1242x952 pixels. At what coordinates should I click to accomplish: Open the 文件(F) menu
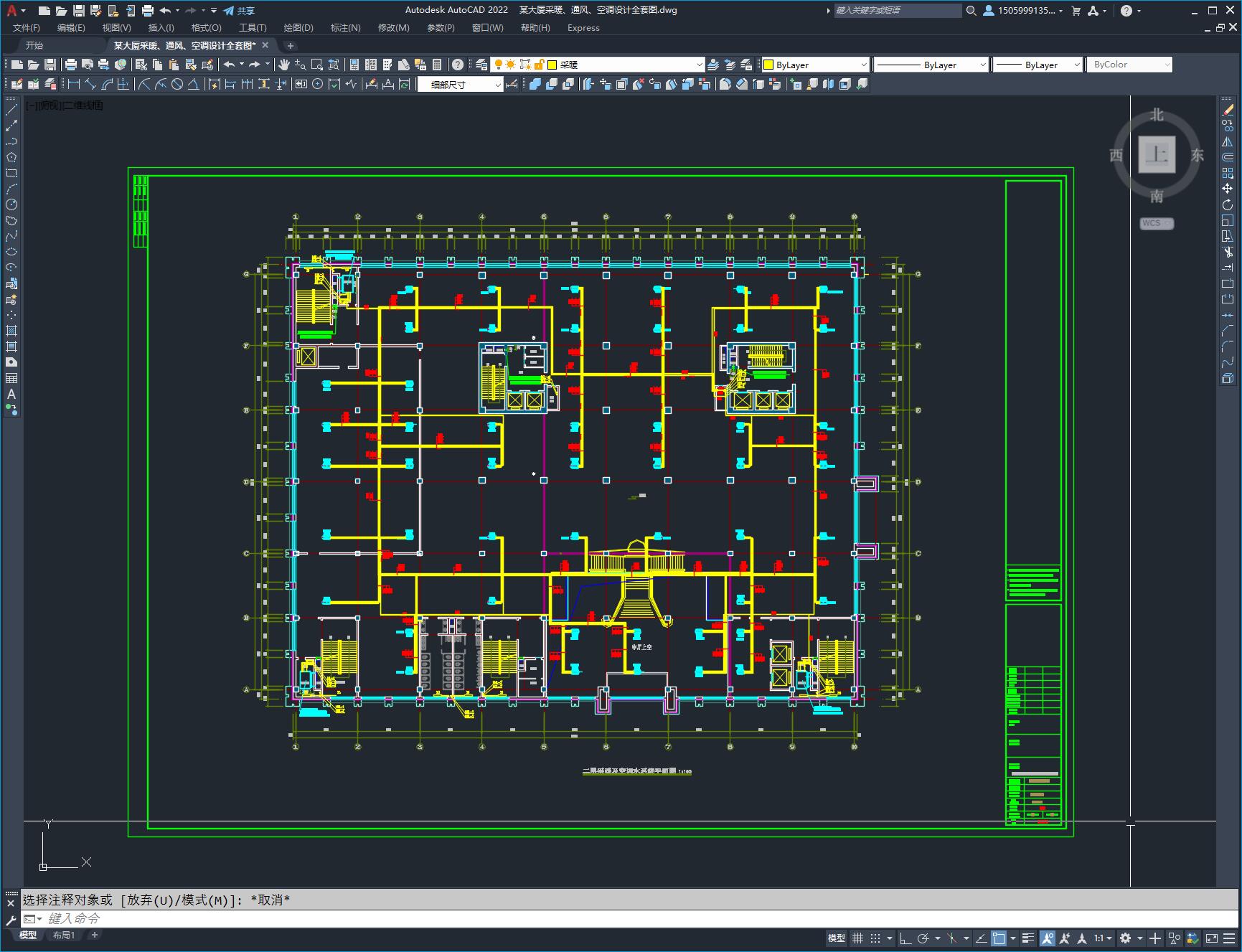click(27, 27)
